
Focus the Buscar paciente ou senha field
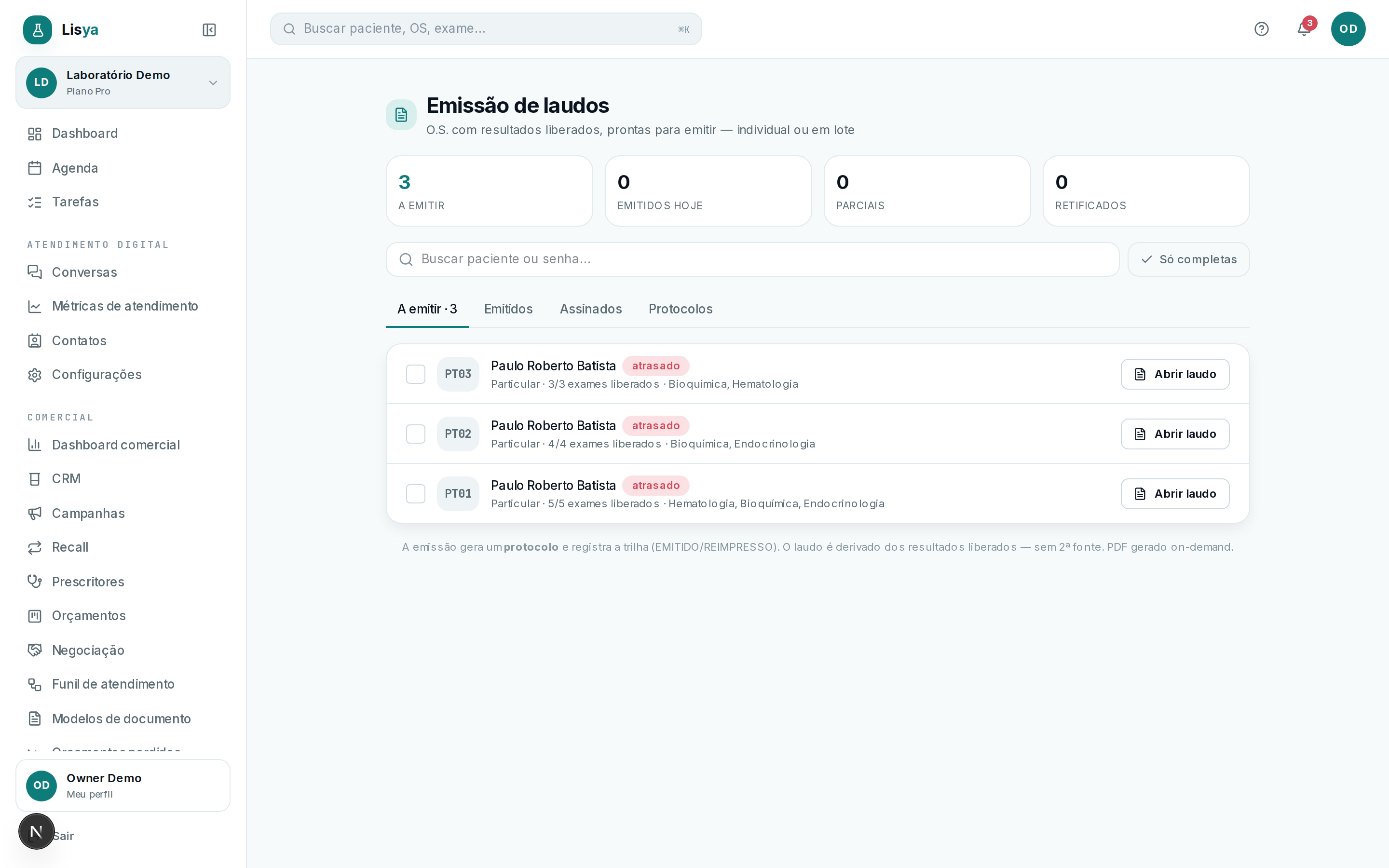click(x=752, y=259)
